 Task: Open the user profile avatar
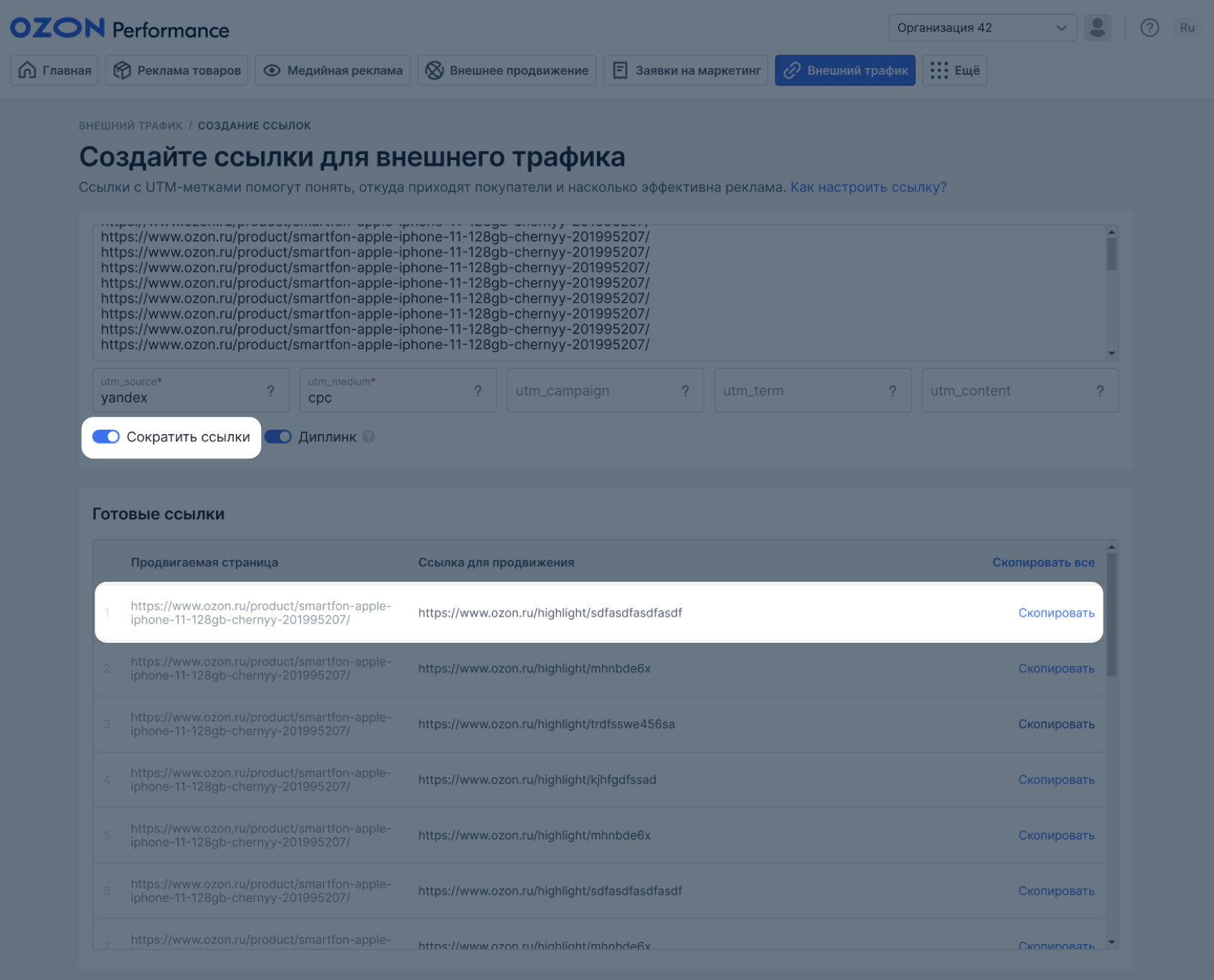[1097, 28]
